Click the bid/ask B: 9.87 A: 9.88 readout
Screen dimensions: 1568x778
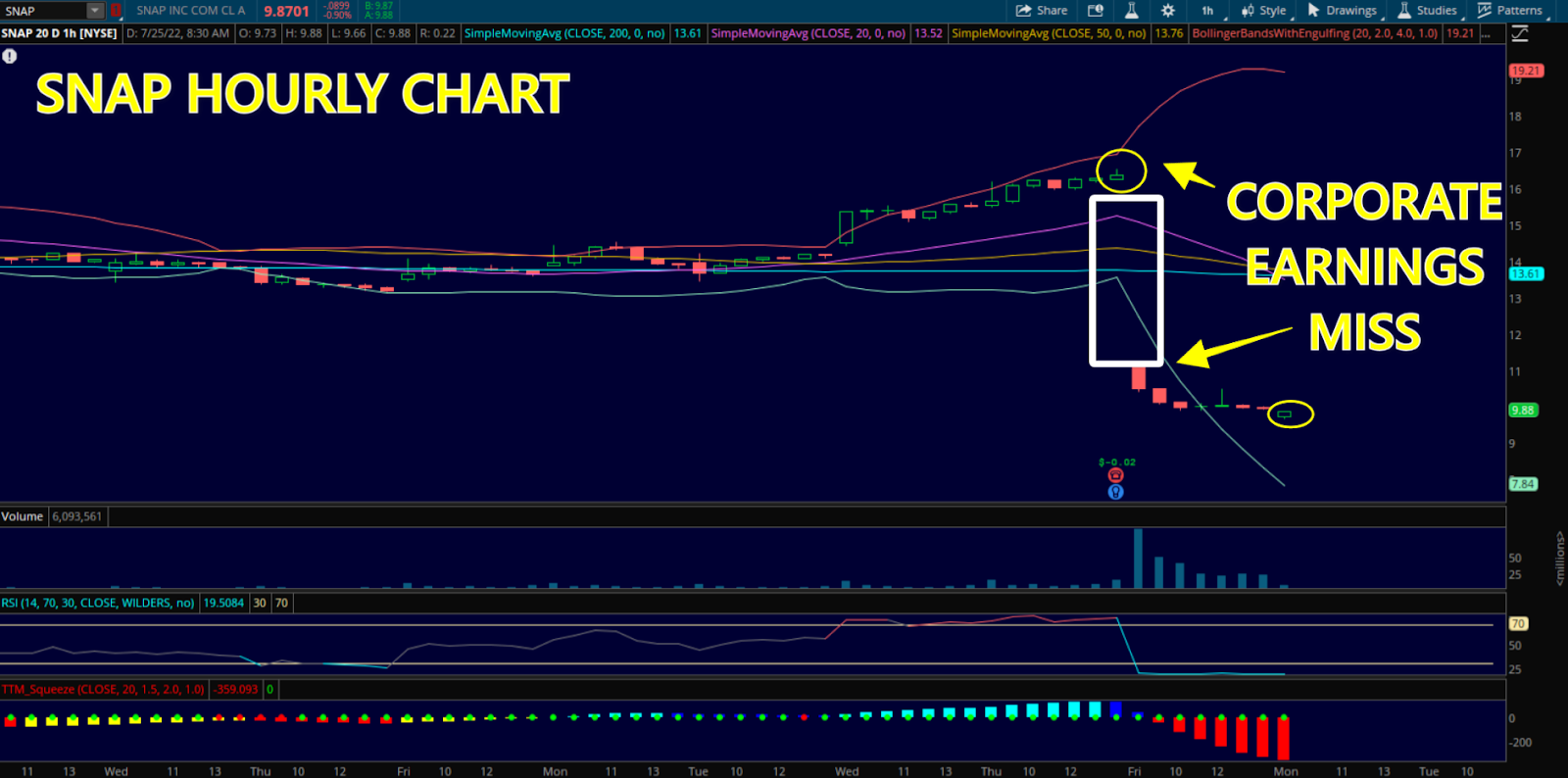378,11
